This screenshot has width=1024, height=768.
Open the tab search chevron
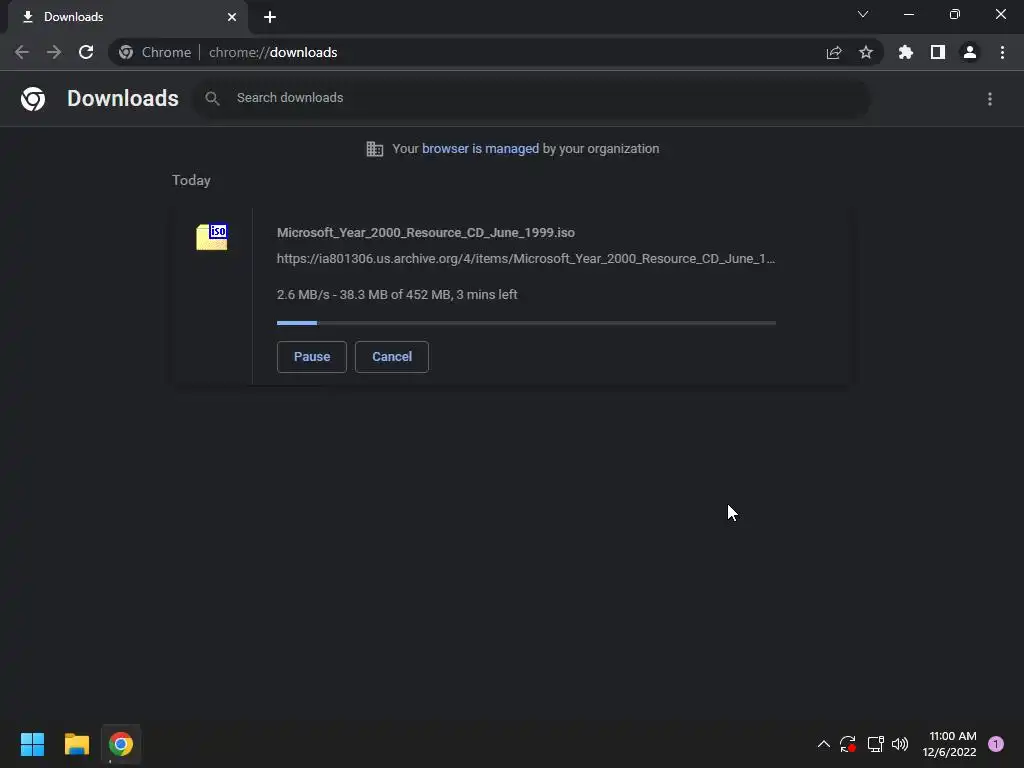click(863, 14)
